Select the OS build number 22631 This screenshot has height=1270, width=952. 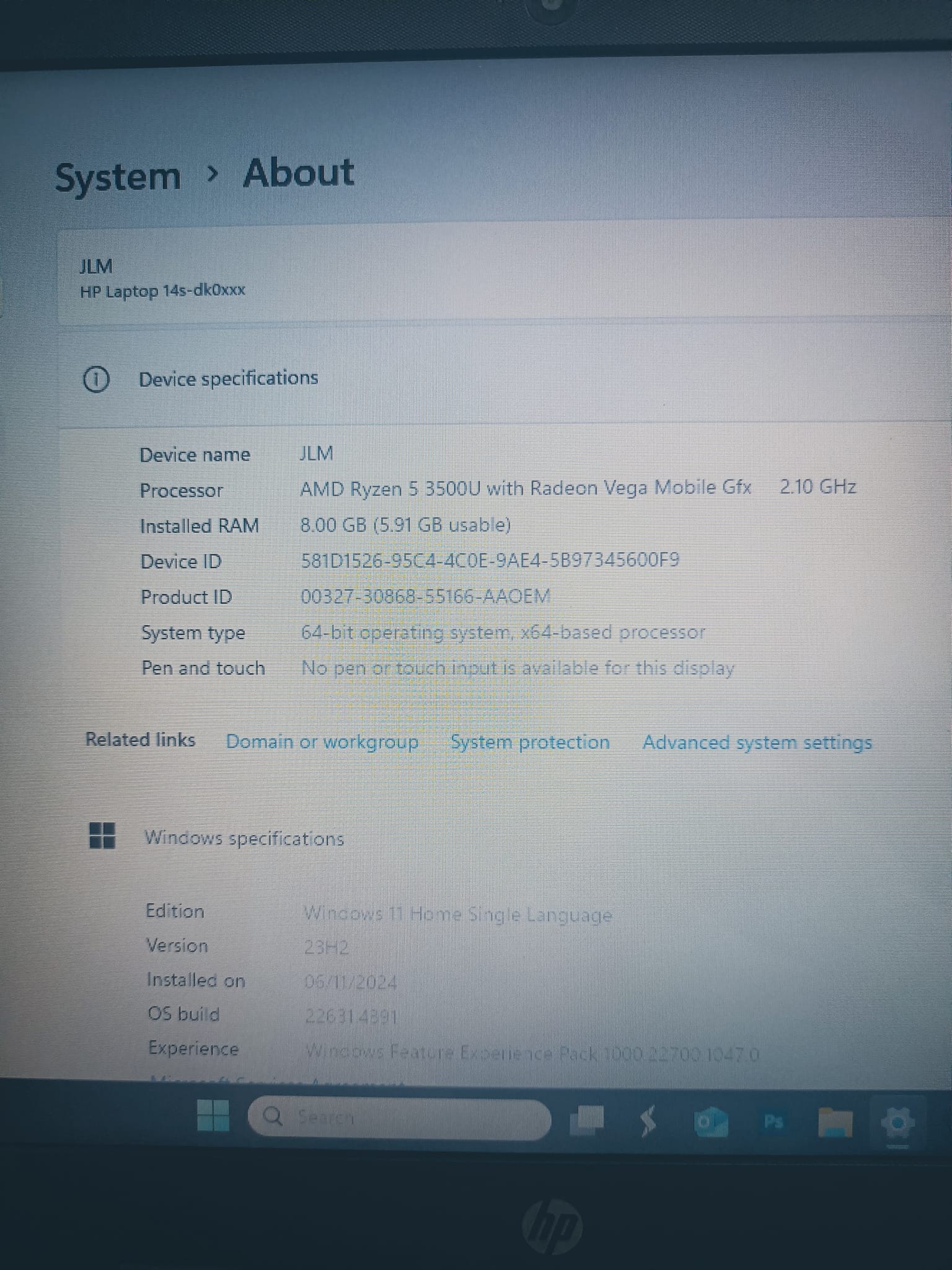click(x=351, y=1016)
